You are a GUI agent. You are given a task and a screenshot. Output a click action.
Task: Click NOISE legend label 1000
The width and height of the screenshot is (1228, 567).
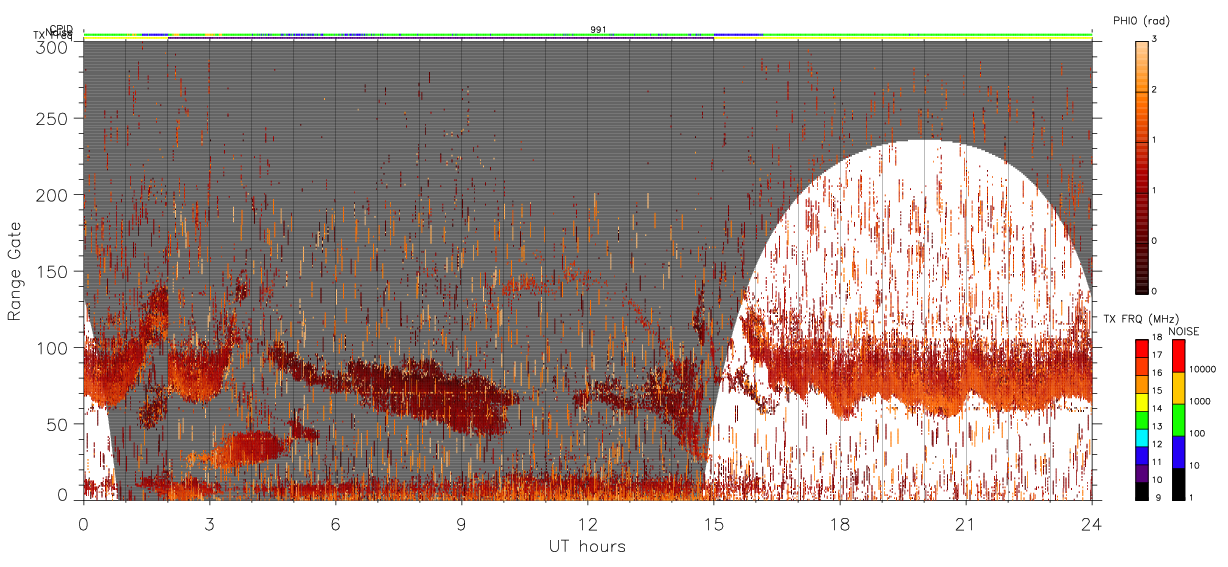pos(1198,402)
